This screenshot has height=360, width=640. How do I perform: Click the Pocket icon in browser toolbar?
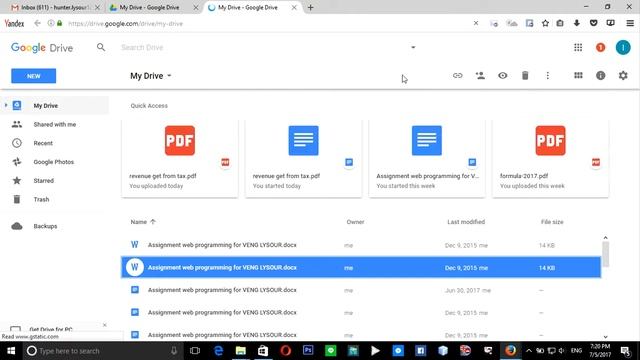(x=593, y=23)
